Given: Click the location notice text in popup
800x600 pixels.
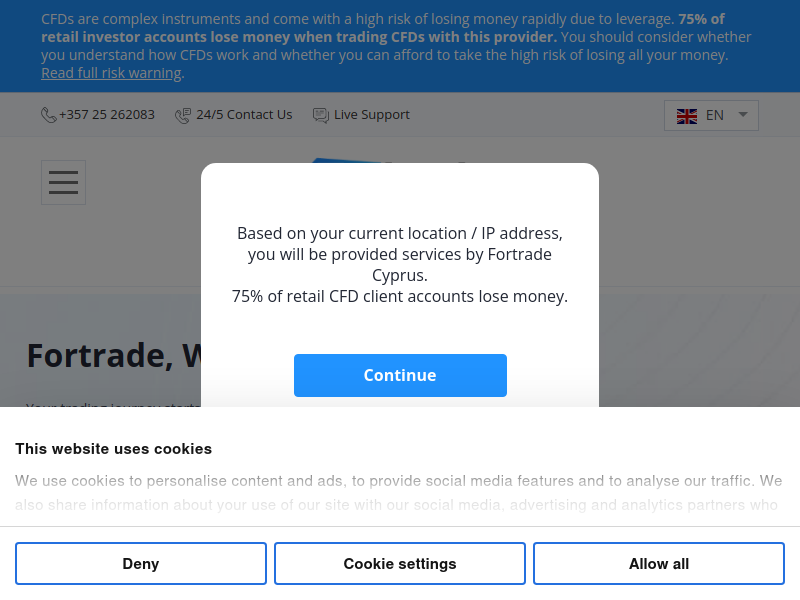Looking at the screenshot, I should point(400,264).
